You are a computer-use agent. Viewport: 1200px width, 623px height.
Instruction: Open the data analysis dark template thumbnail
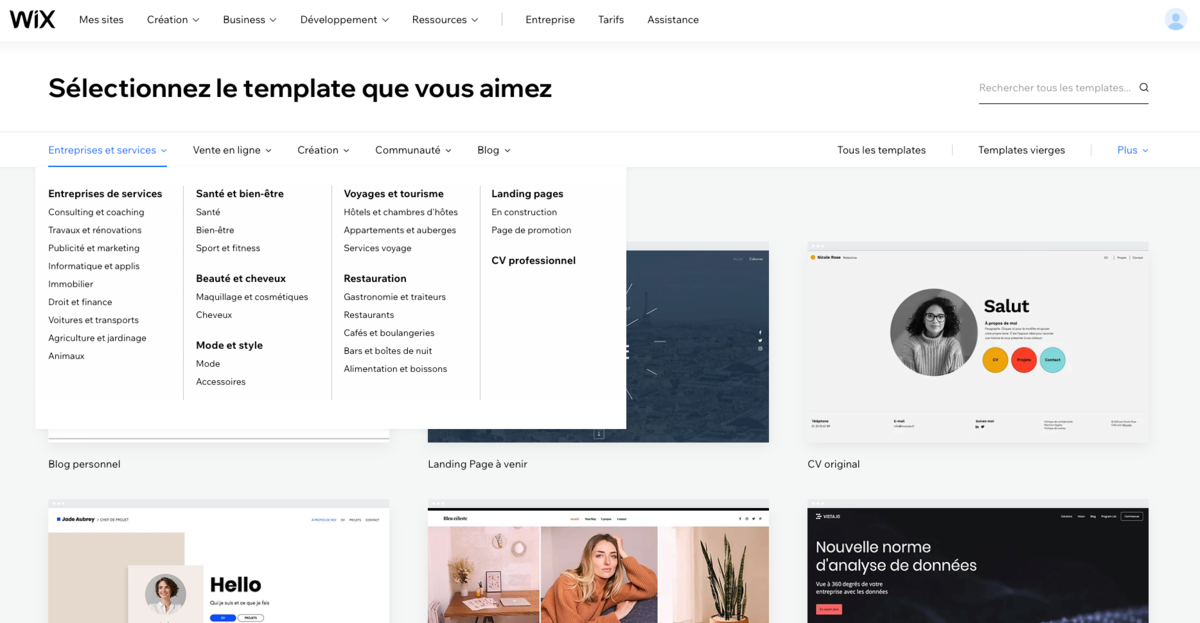[x=978, y=561]
